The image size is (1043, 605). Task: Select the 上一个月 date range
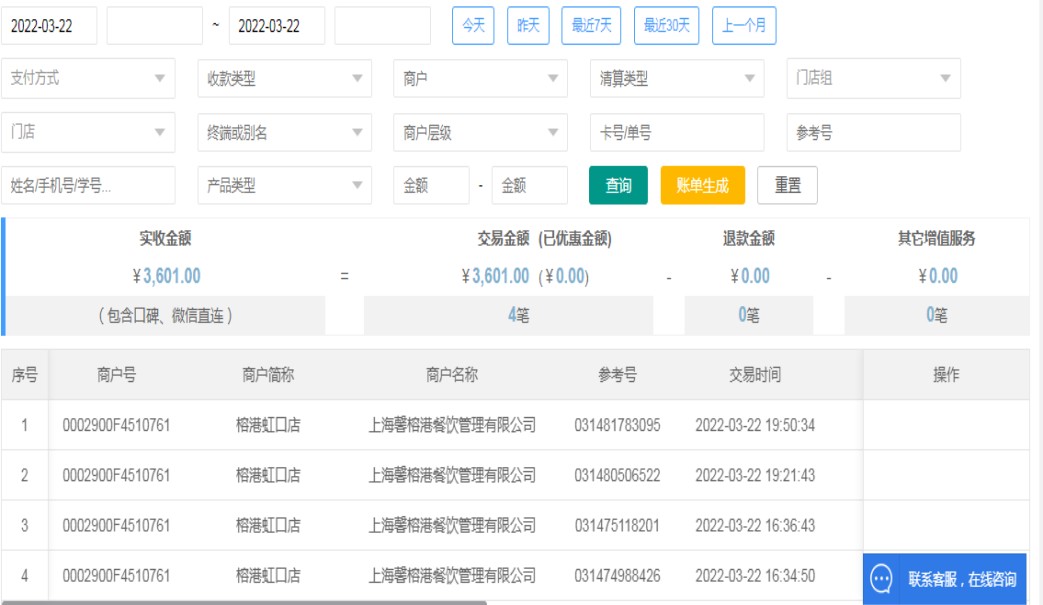pyautogui.click(x=743, y=26)
